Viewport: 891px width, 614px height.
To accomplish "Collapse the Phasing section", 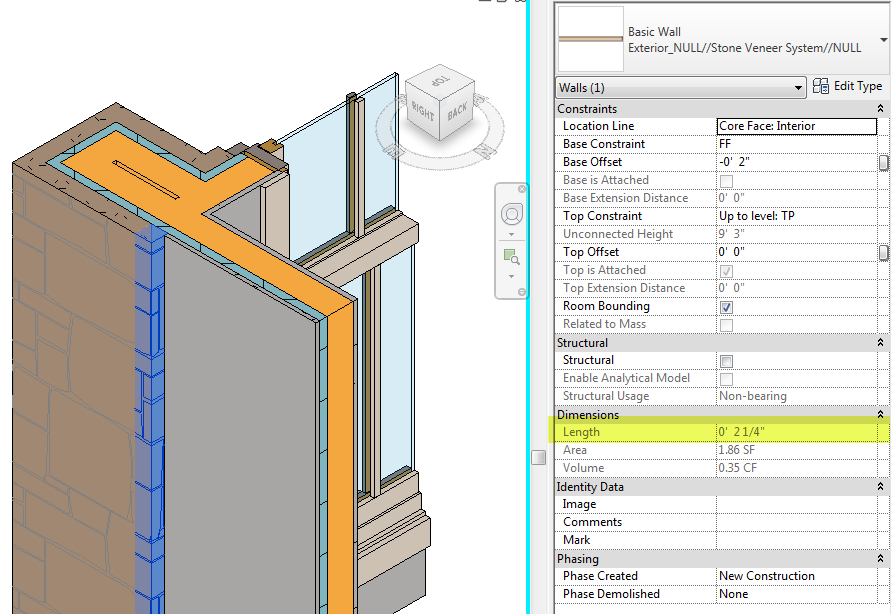I will tap(878, 558).
